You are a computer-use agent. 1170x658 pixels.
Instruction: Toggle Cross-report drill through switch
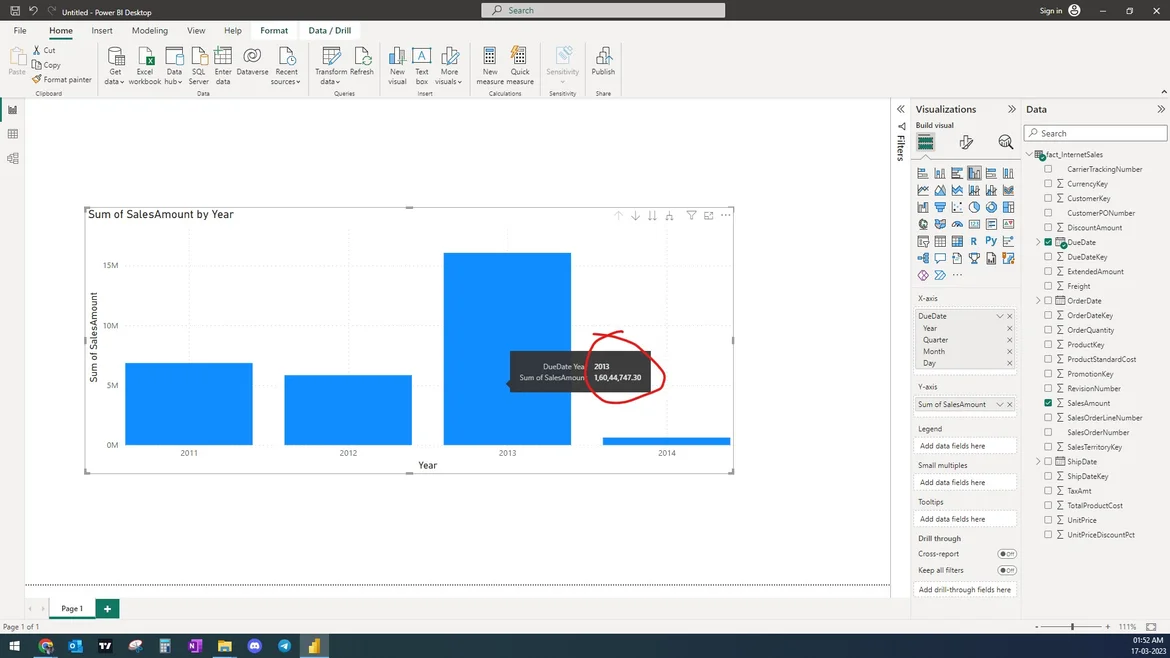(1006, 554)
